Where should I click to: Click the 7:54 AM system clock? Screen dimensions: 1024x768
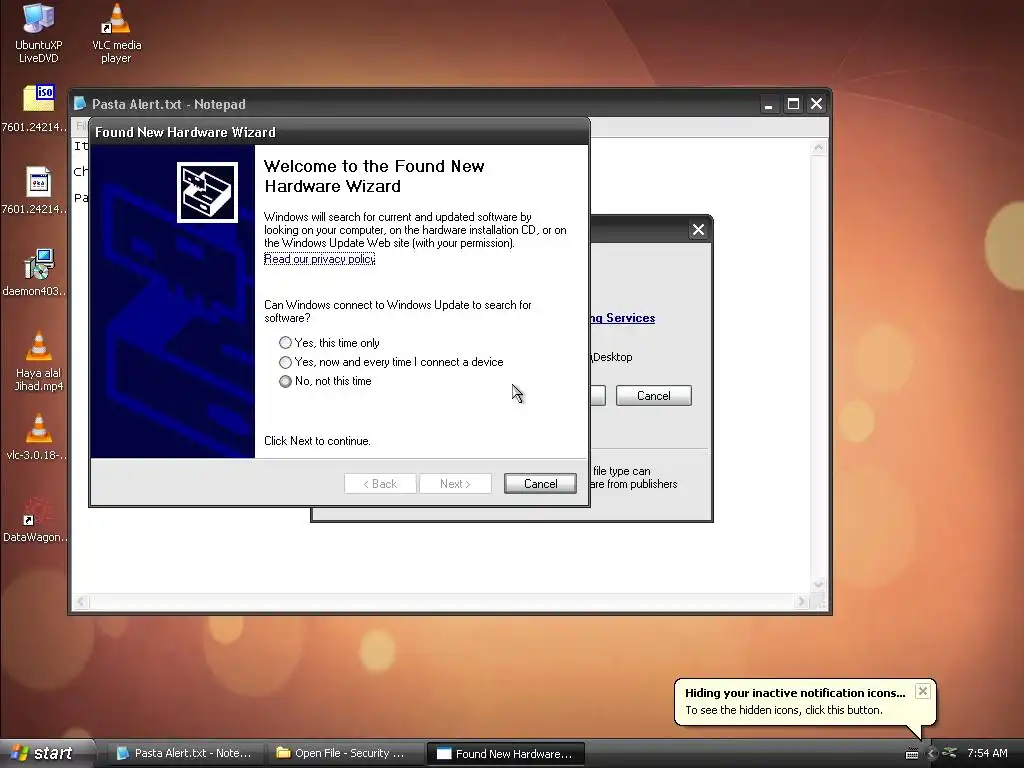click(x=987, y=753)
